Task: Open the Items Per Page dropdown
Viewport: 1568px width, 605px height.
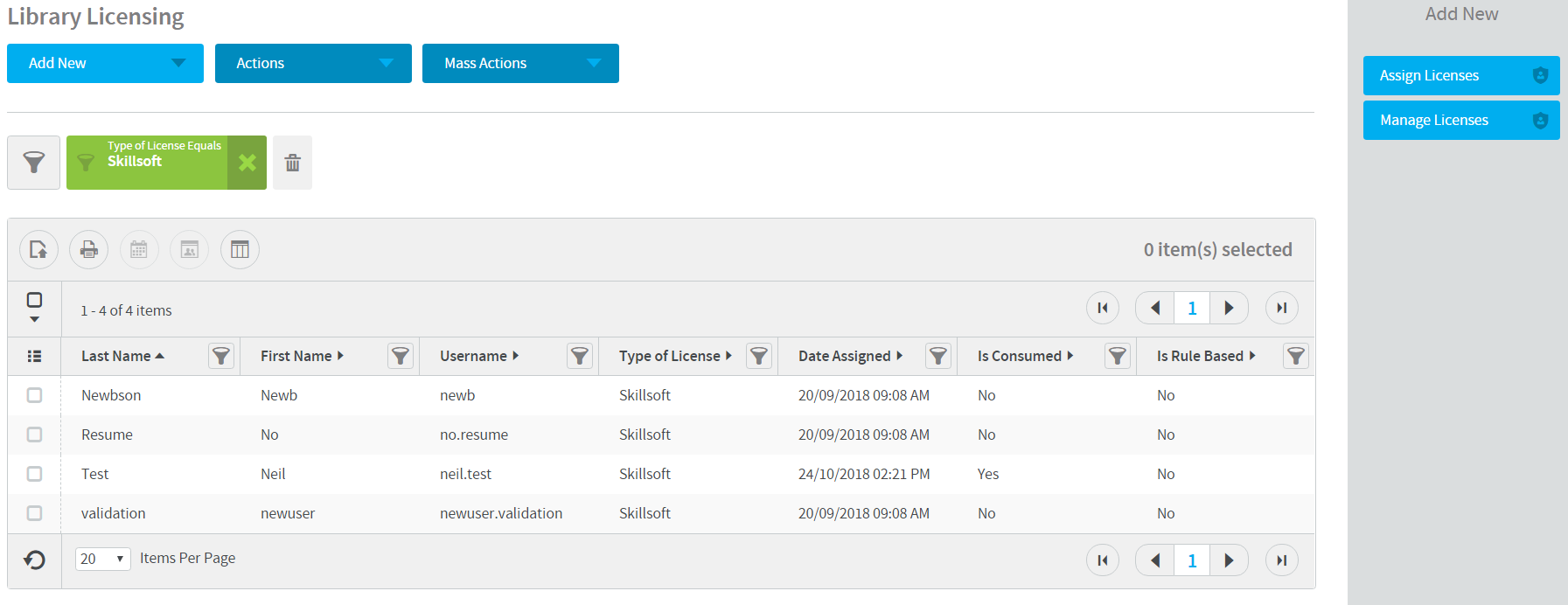Action: [103, 559]
